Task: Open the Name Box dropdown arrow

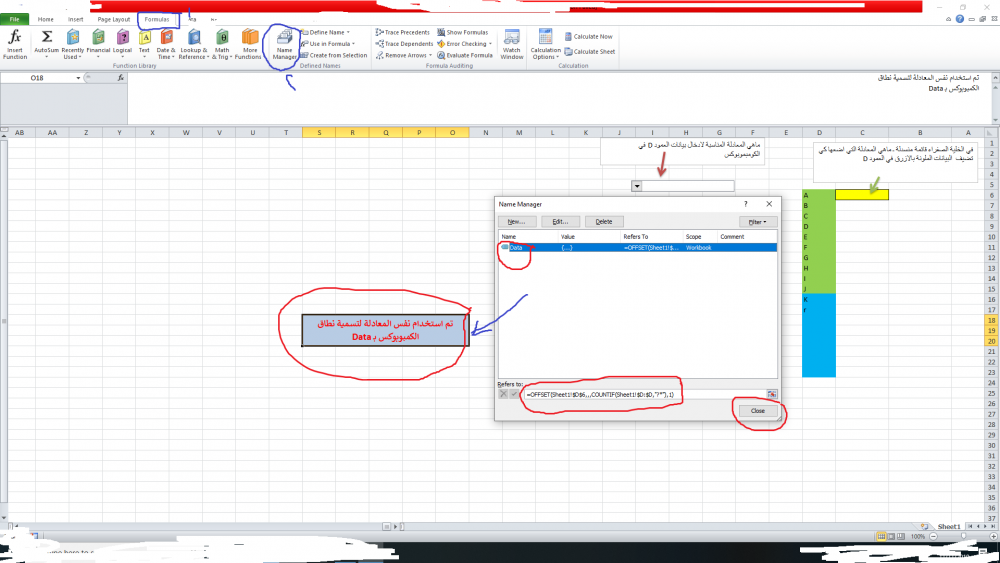Action: click(x=78, y=78)
